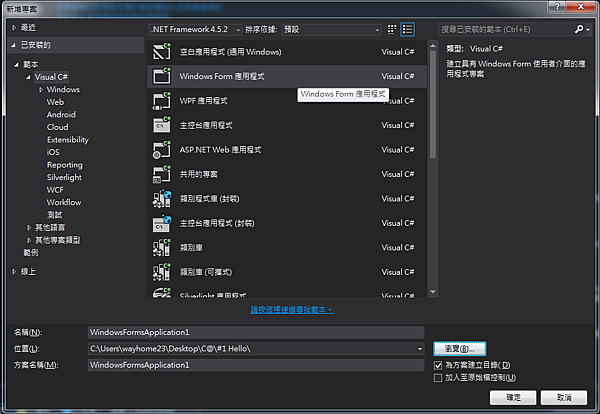Select Cloud in the template tree
600x414 pixels.
click(57, 127)
